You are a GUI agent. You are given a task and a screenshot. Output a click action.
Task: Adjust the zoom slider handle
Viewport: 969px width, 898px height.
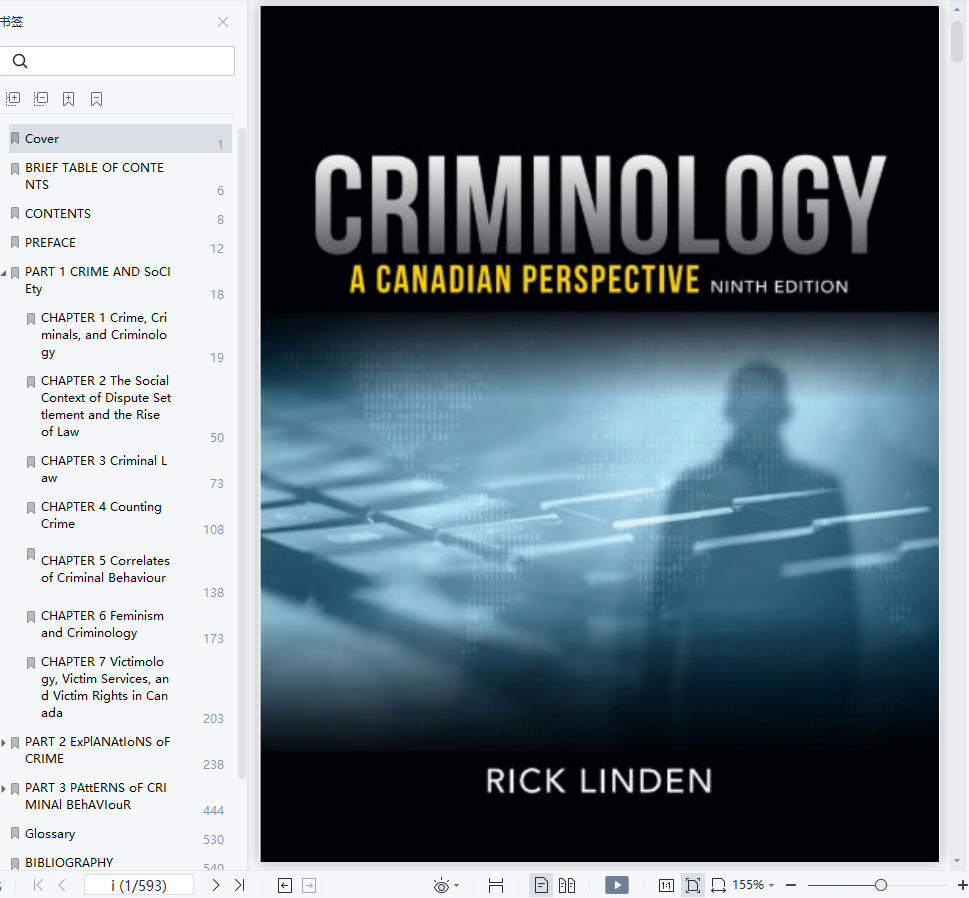tap(881, 886)
